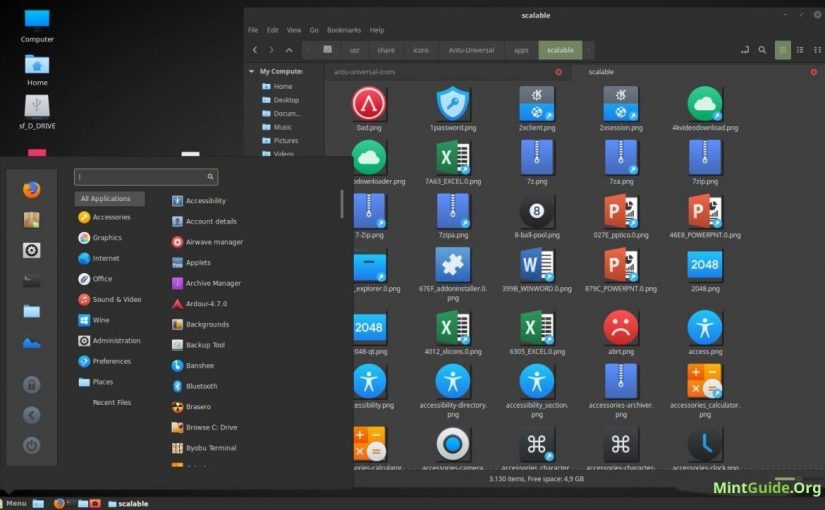
Task: Open Pictures in the file manager sidebar
Action: [x=280, y=141]
